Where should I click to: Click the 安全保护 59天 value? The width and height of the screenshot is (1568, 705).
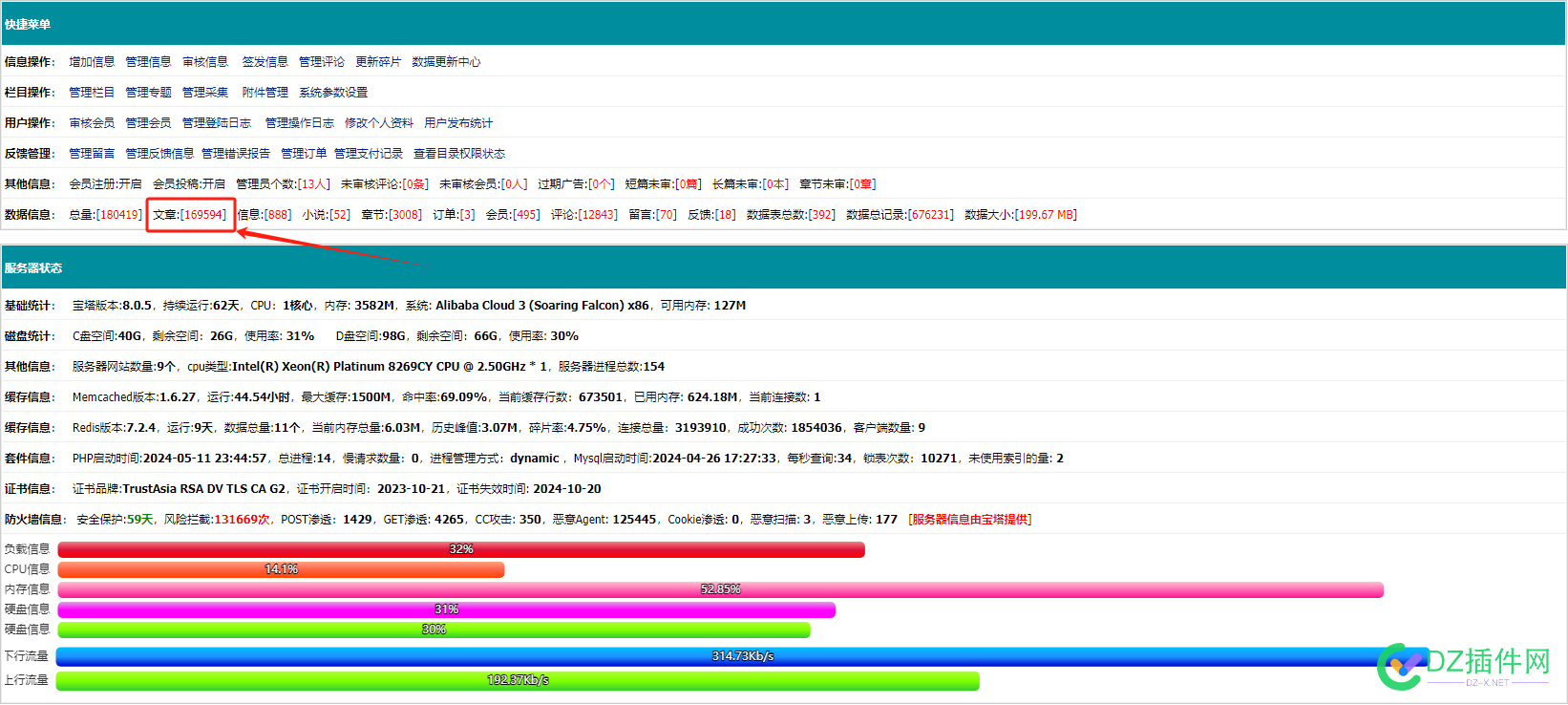(115, 520)
